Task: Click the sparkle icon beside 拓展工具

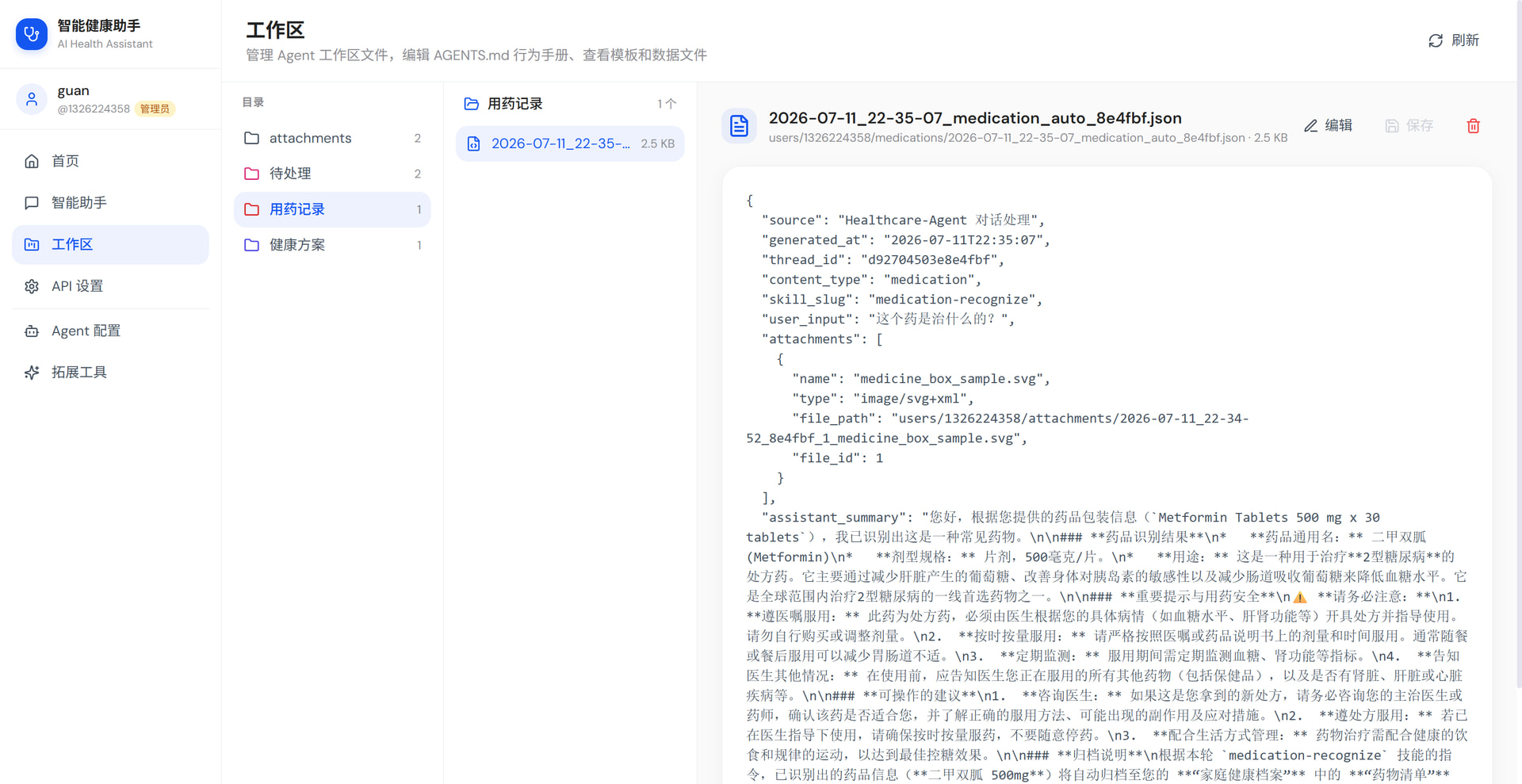Action: (x=32, y=373)
